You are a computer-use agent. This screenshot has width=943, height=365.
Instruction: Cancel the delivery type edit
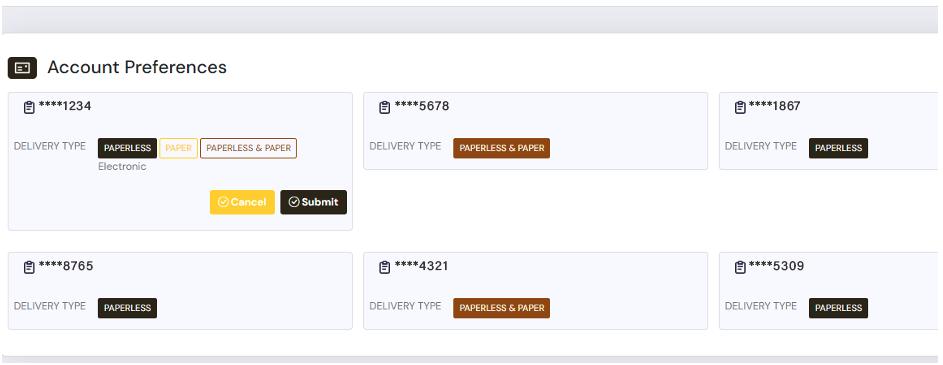242,202
